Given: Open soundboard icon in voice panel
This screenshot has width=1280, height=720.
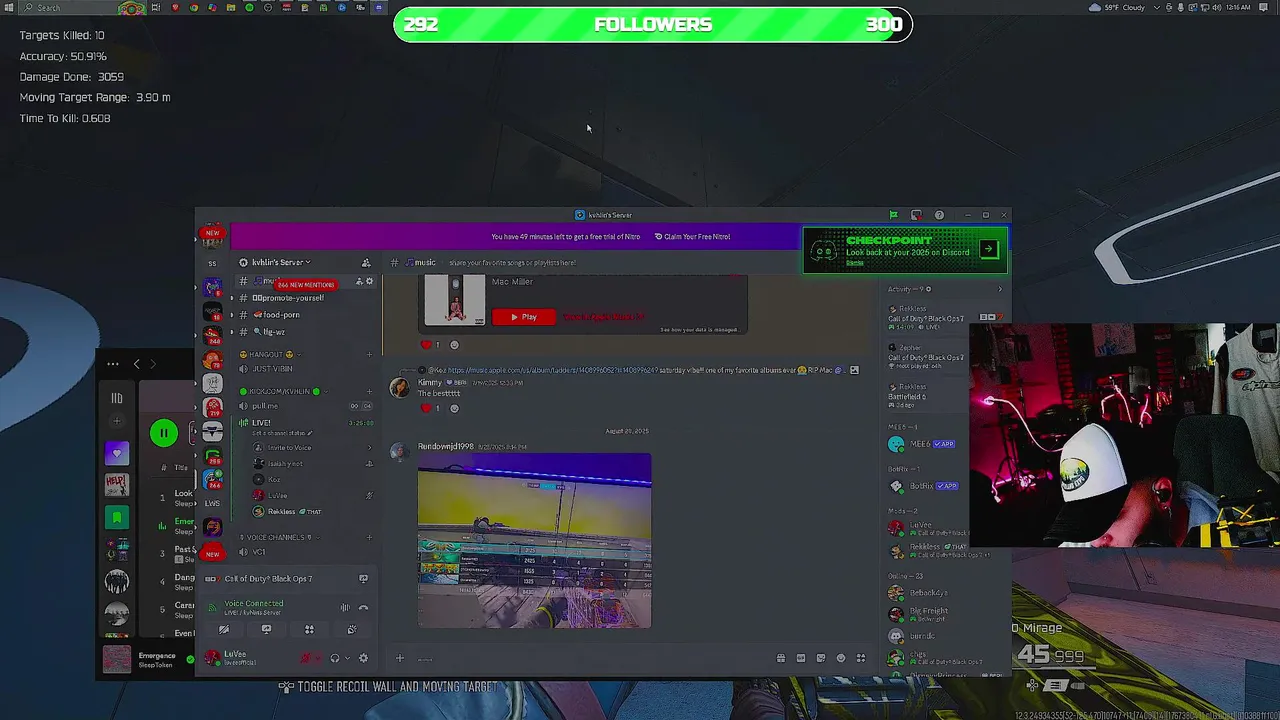Looking at the screenshot, I should (351, 630).
